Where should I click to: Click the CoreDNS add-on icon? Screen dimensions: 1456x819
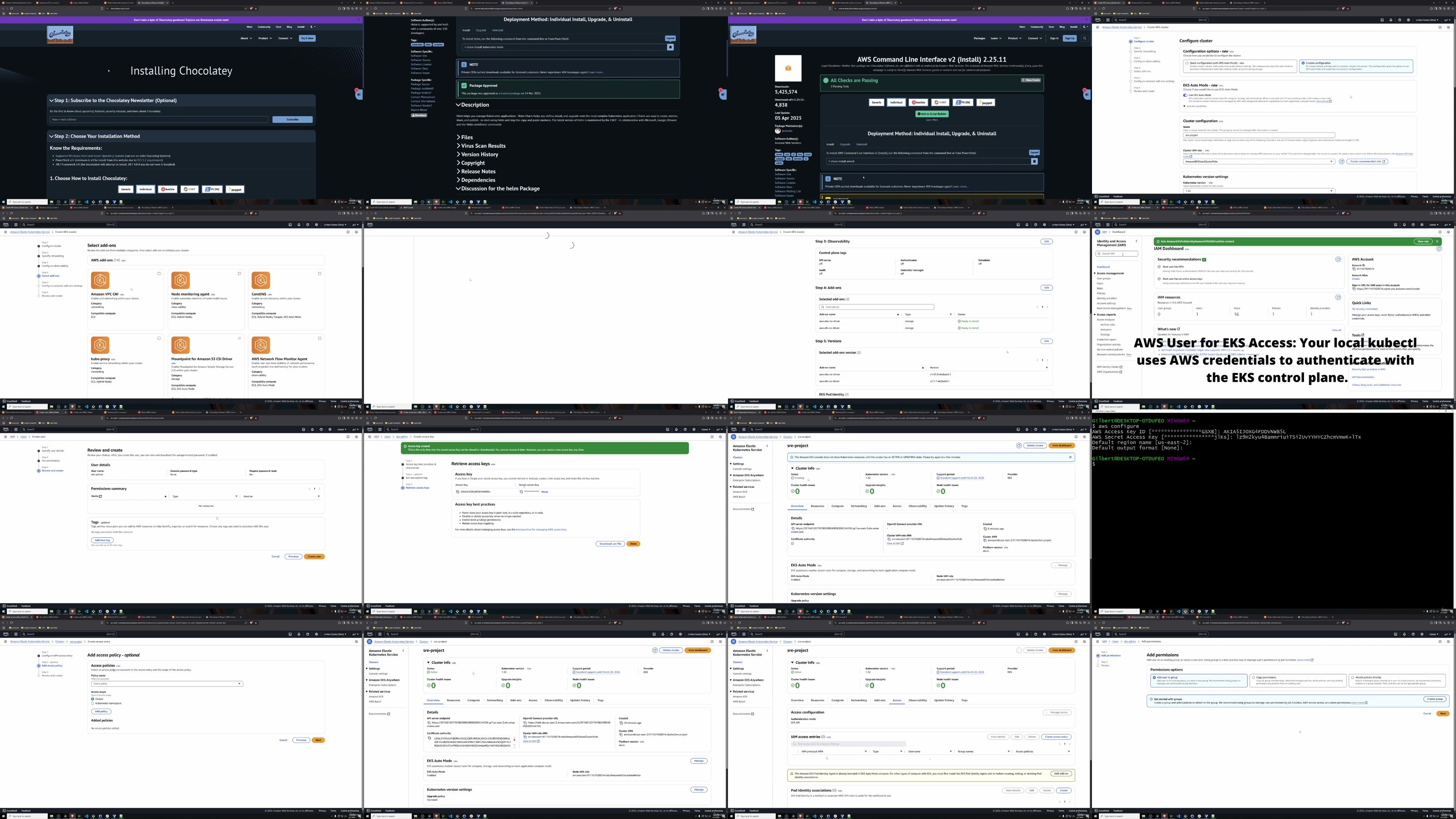(x=261, y=280)
